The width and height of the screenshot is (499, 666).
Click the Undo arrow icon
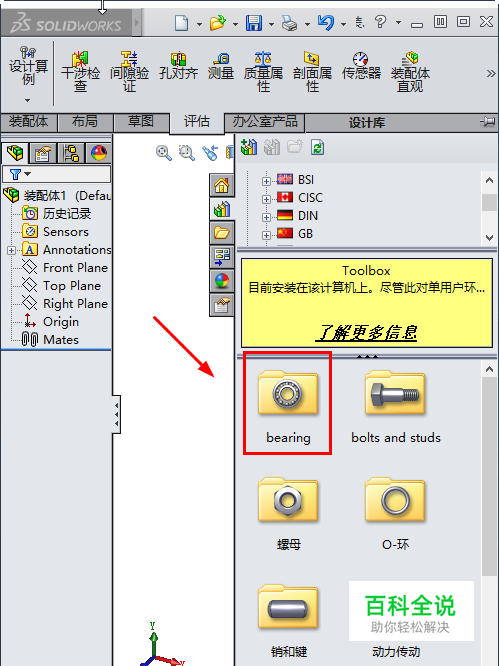click(x=326, y=22)
